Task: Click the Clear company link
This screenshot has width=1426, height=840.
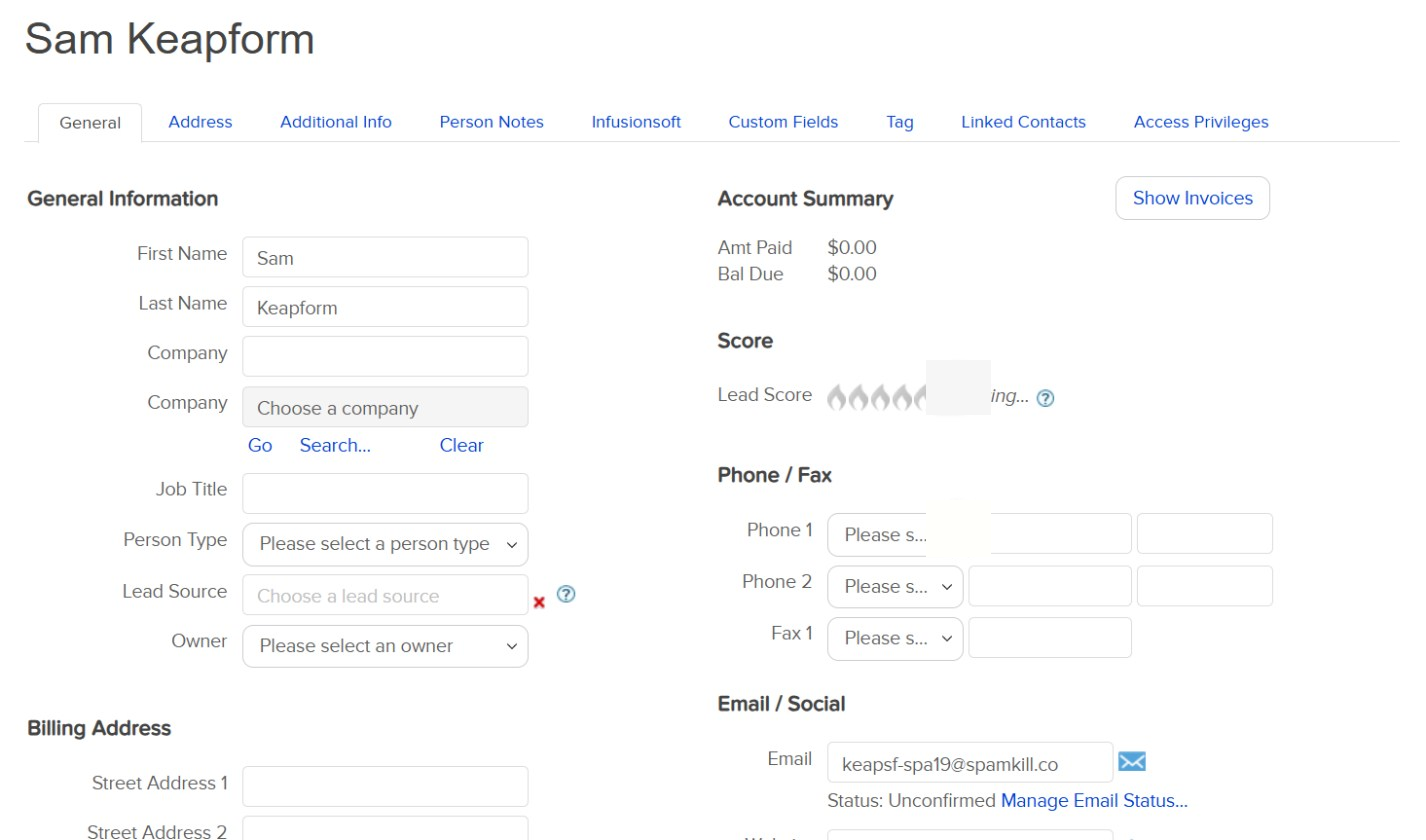Action: coord(461,445)
